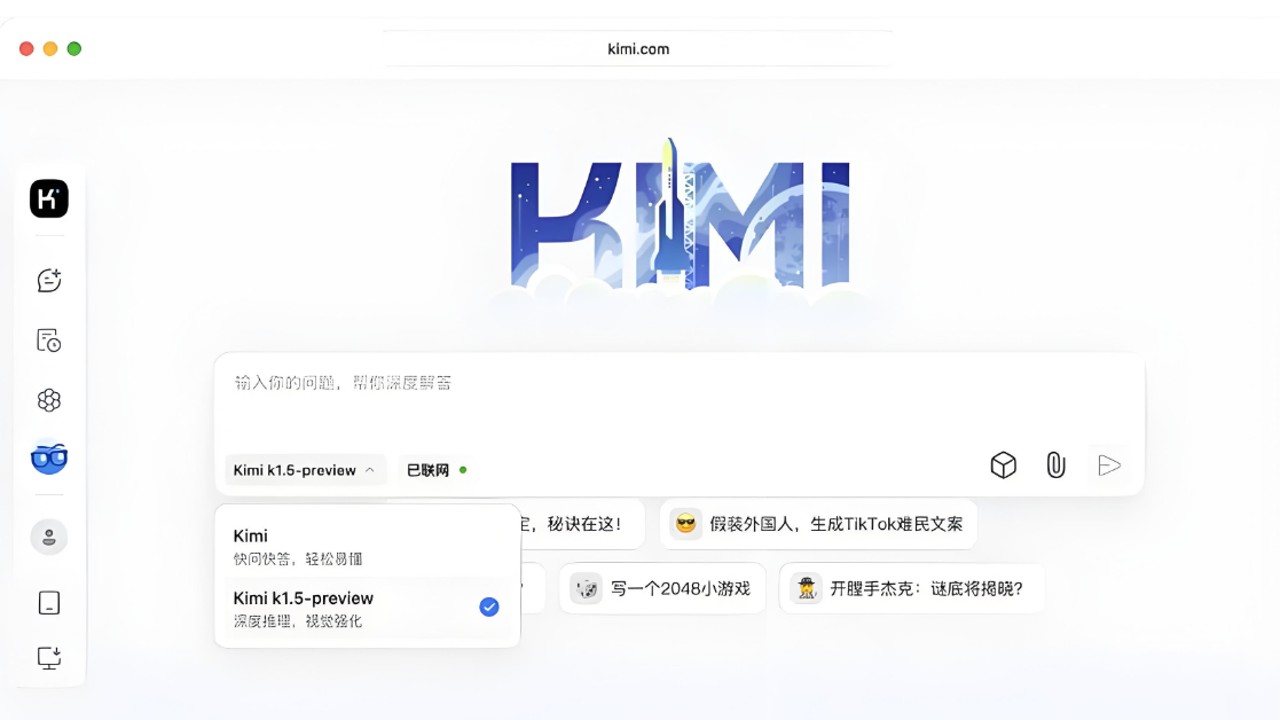1280x720 pixels.
Task: Open the Kimi+ apps flower icon
Action: 49,400
